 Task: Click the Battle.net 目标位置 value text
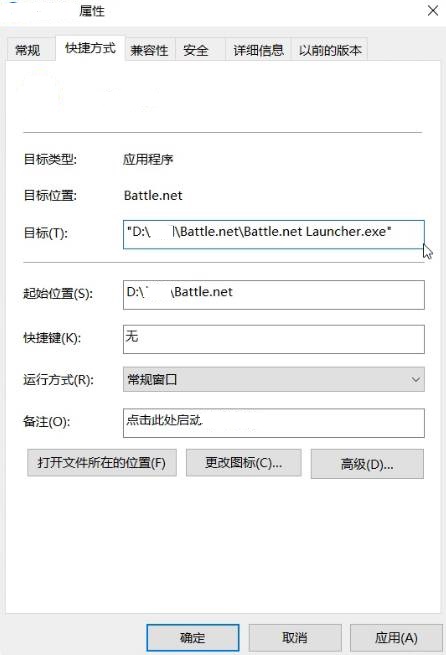[x=153, y=195]
